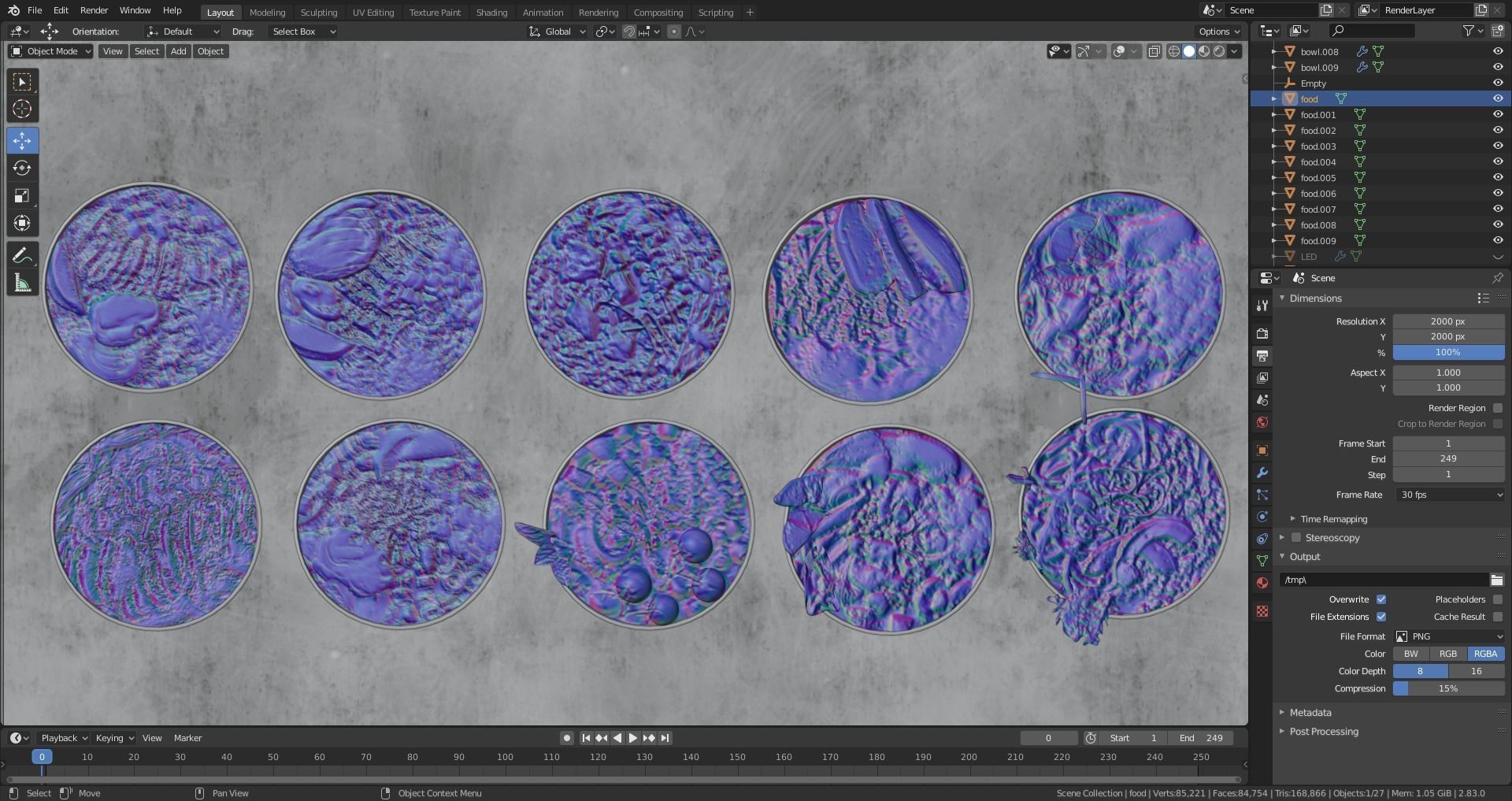The image size is (1512, 801).
Task: Open the Global transform orientation dropdown
Action: click(x=558, y=32)
